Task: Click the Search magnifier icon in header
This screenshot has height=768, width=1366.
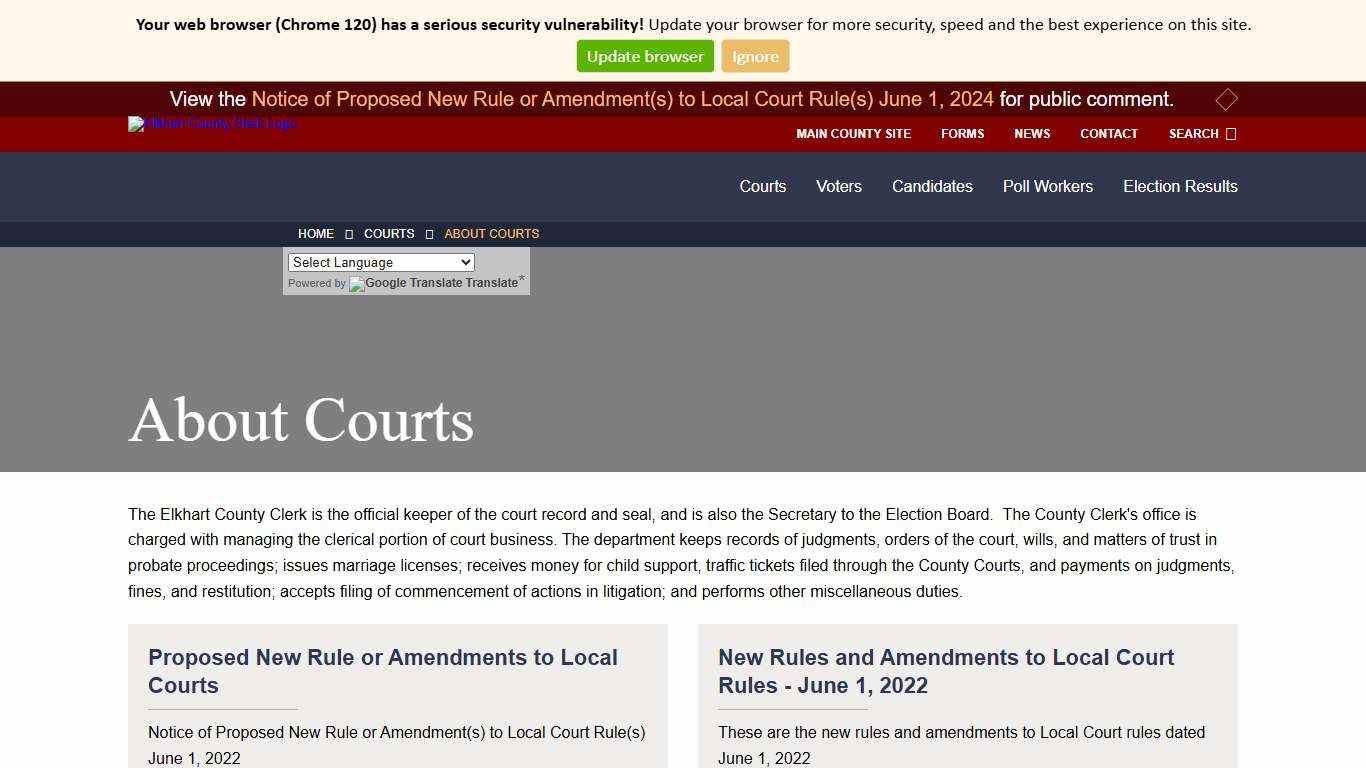Action: click(1231, 133)
